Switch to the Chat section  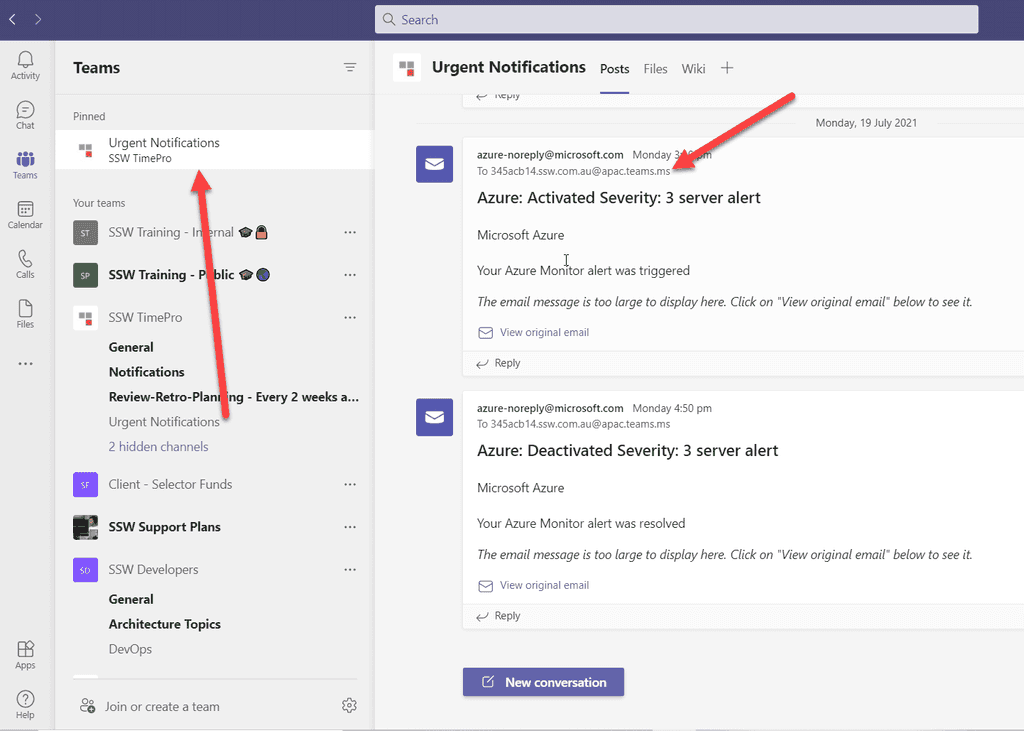(24, 114)
